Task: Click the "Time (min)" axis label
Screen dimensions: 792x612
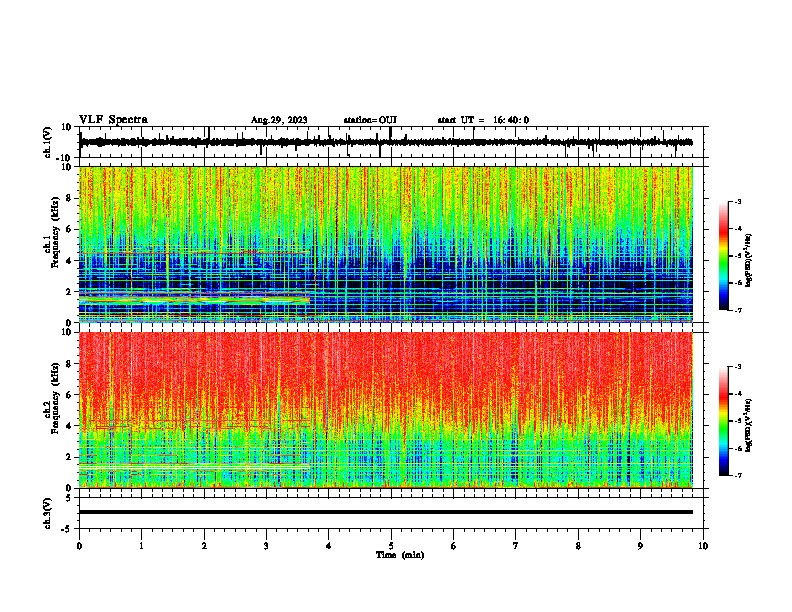Action: 400,555
